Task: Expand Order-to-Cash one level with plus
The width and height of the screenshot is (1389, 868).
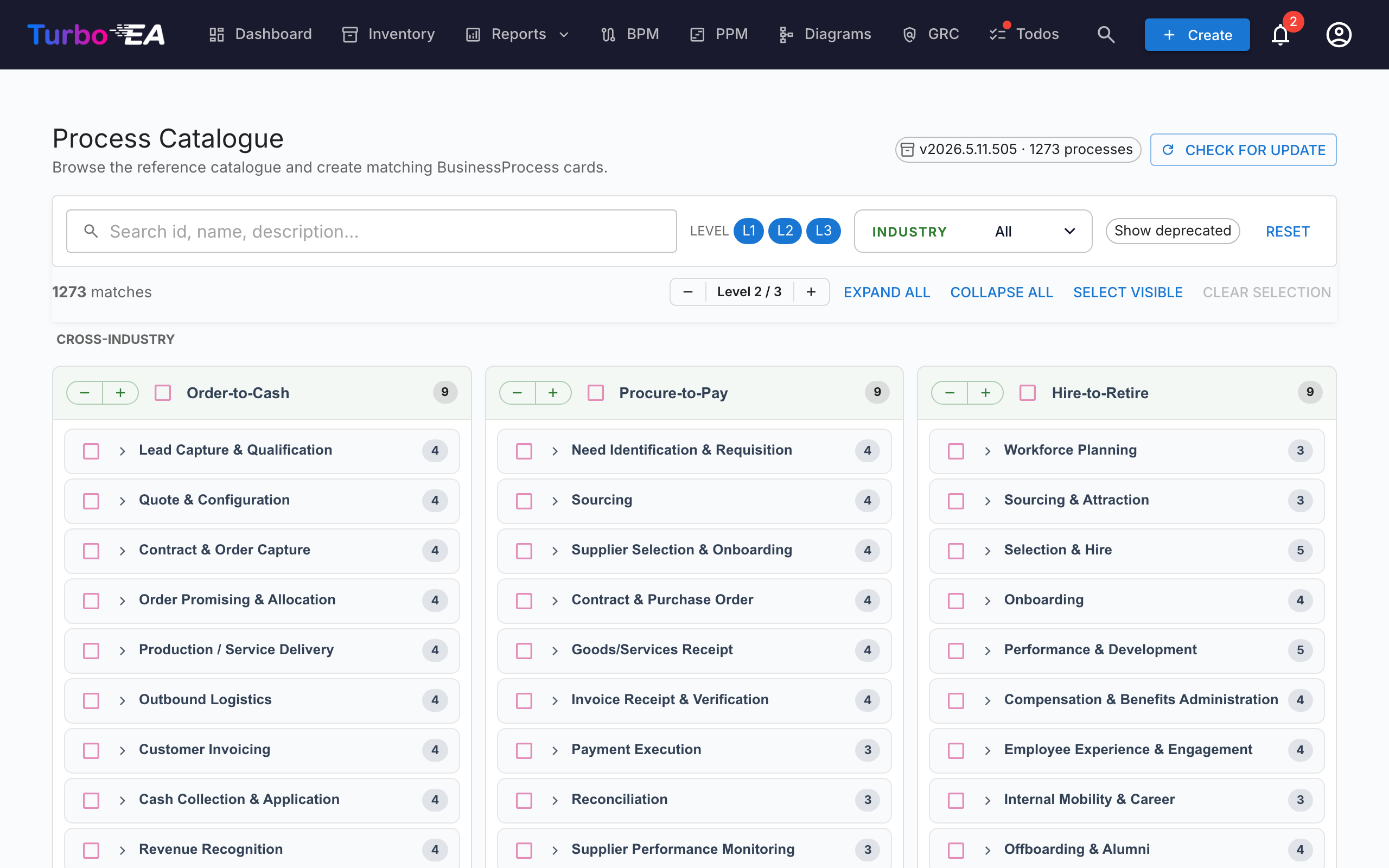Action: pos(120,393)
